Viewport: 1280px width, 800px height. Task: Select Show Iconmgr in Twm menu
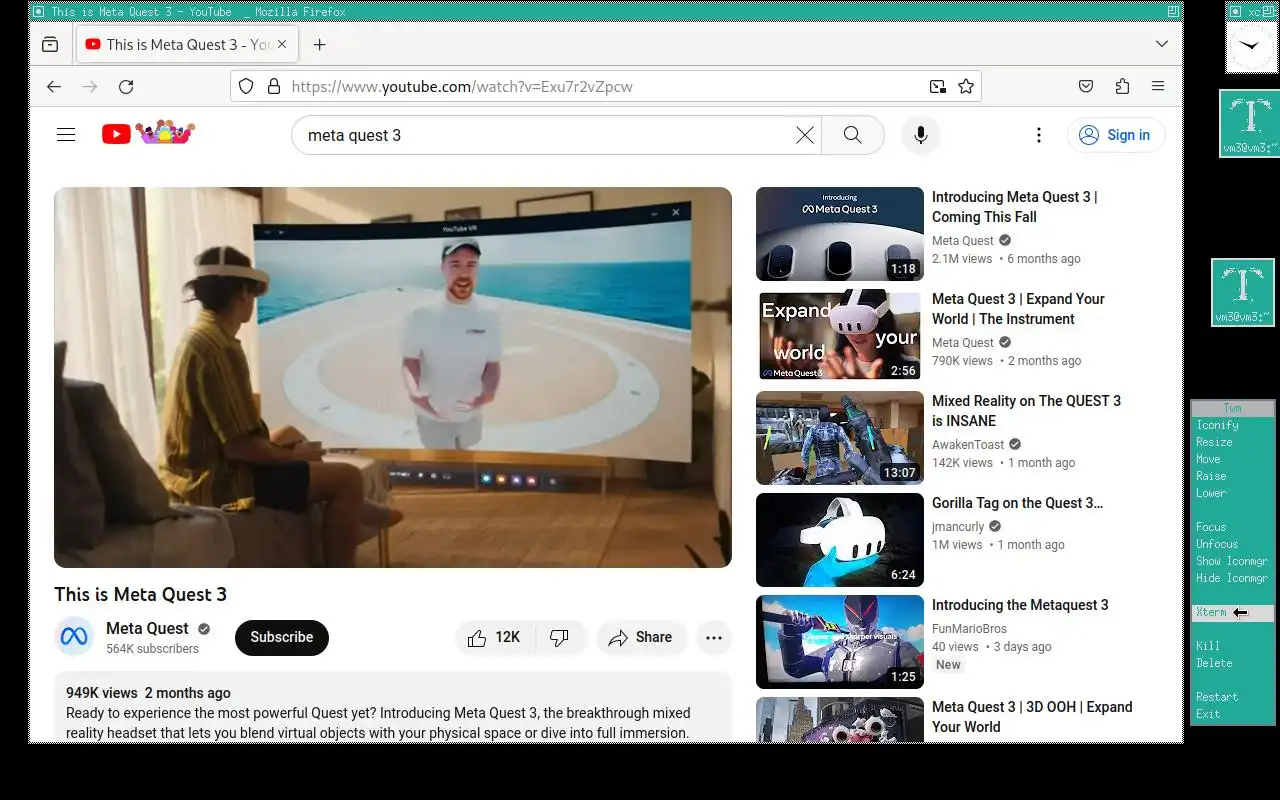point(1232,561)
